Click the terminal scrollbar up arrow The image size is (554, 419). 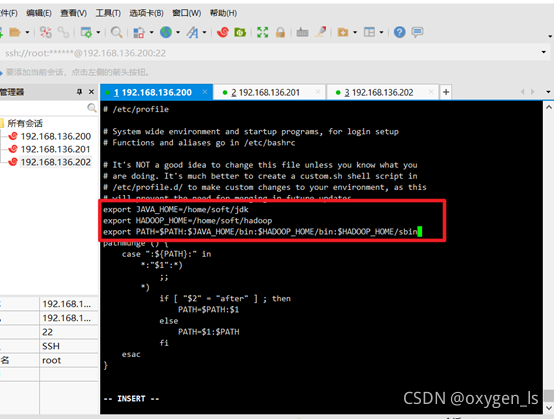point(549,107)
